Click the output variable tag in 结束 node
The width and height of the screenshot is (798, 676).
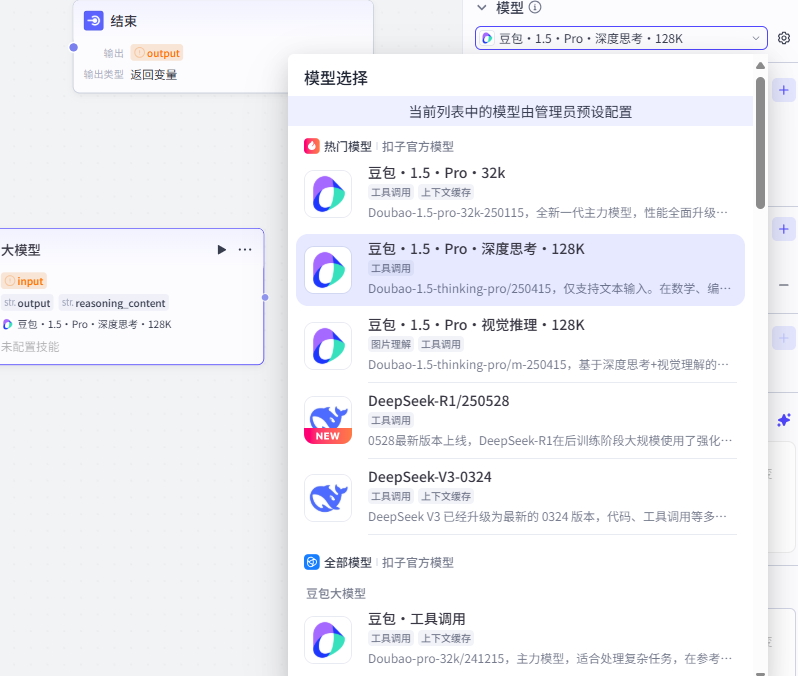click(x=157, y=53)
